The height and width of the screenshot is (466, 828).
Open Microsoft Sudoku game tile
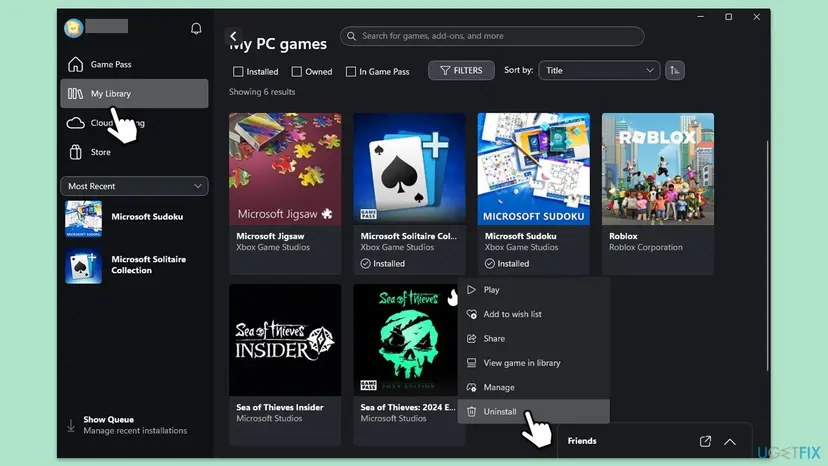pos(533,193)
